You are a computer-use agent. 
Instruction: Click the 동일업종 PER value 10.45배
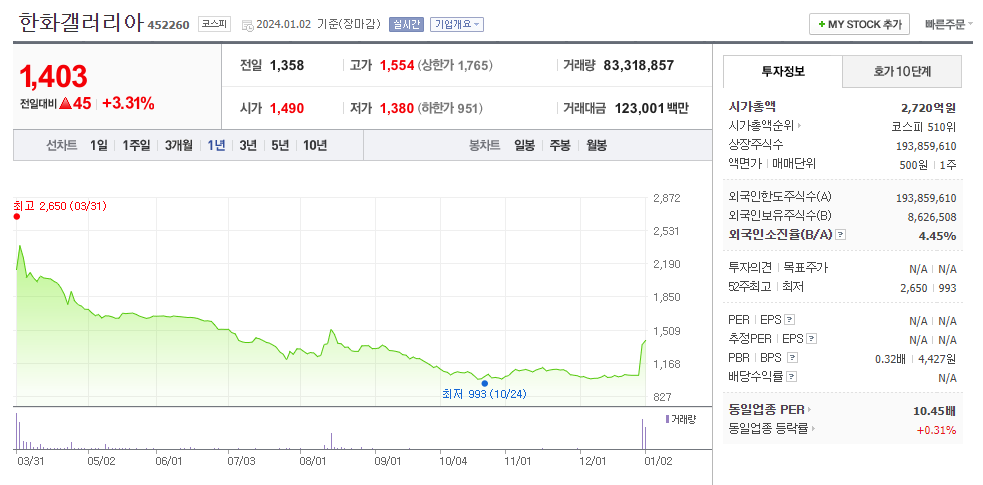[x=934, y=411]
